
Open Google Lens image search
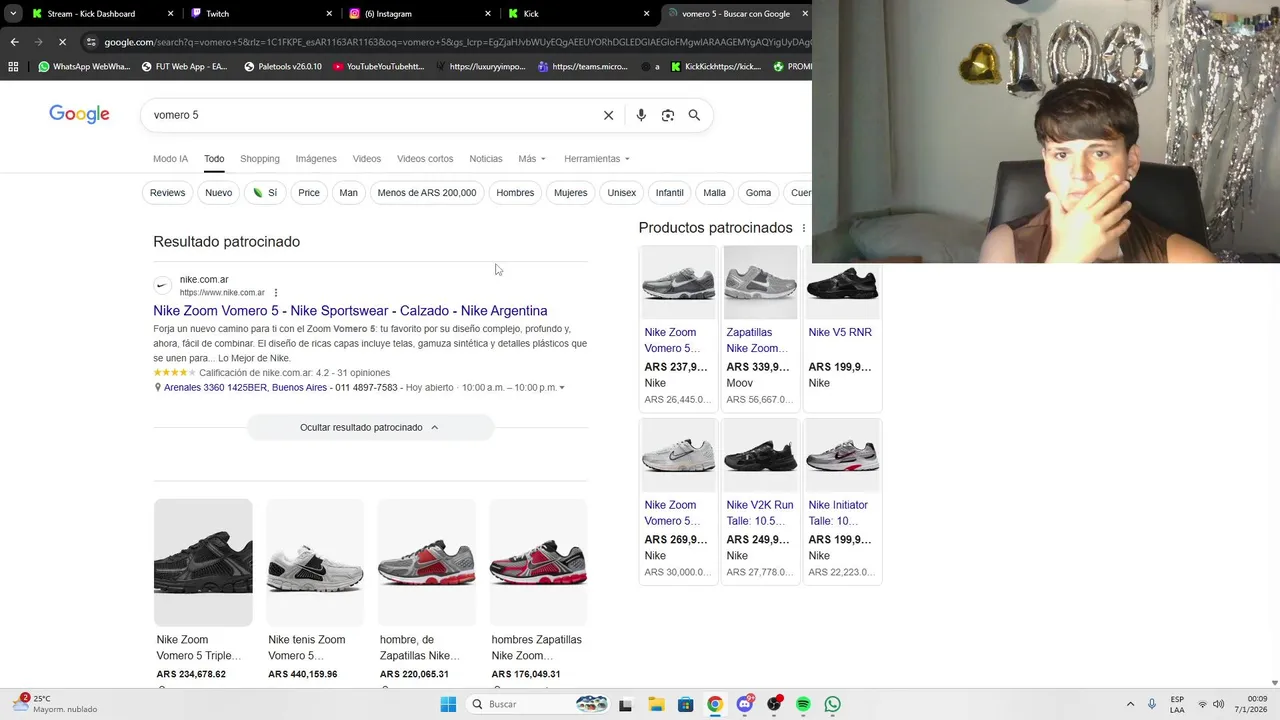[x=668, y=115]
